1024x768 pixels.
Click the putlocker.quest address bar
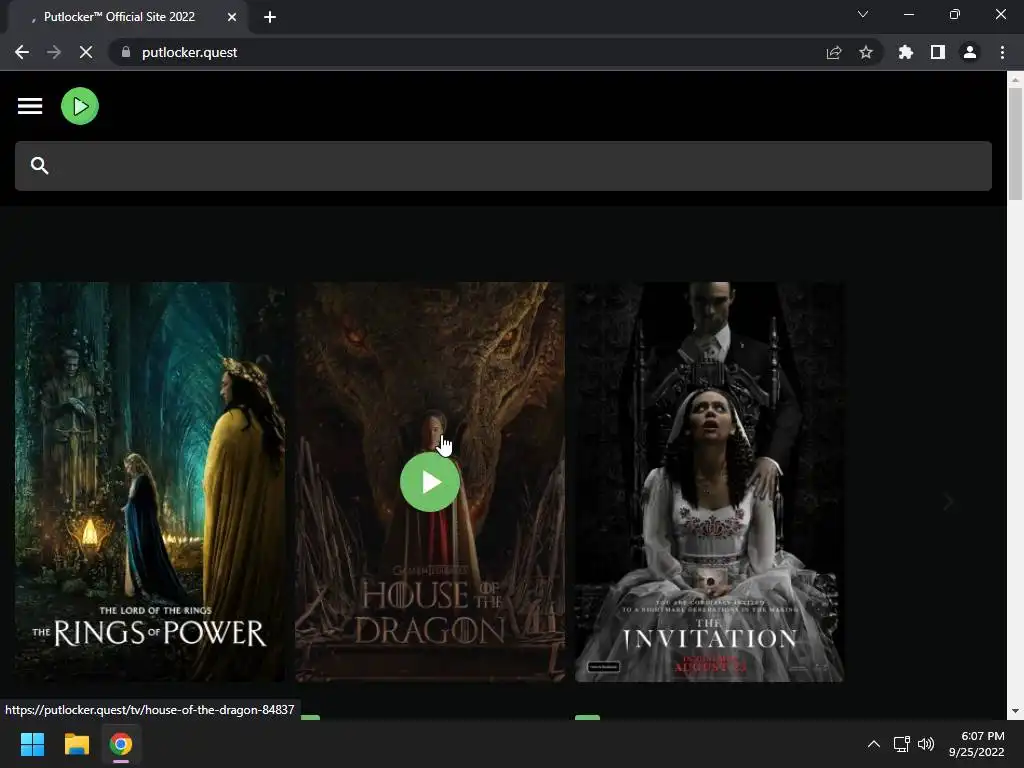189,52
